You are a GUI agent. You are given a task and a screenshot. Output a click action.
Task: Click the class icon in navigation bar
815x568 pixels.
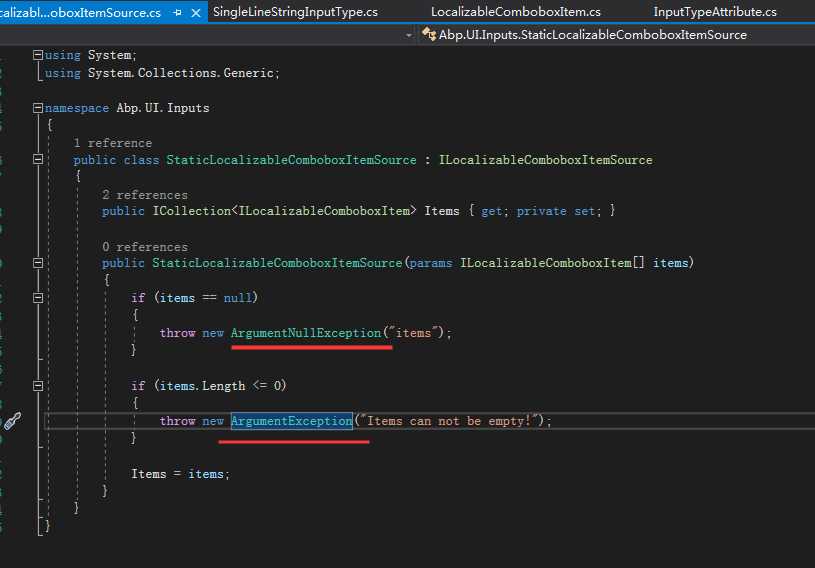(x=429, y=34)
